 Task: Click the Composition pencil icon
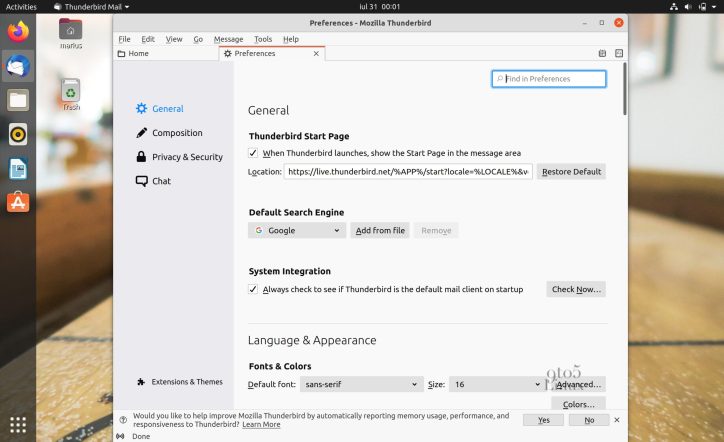[x=141, y=133]
